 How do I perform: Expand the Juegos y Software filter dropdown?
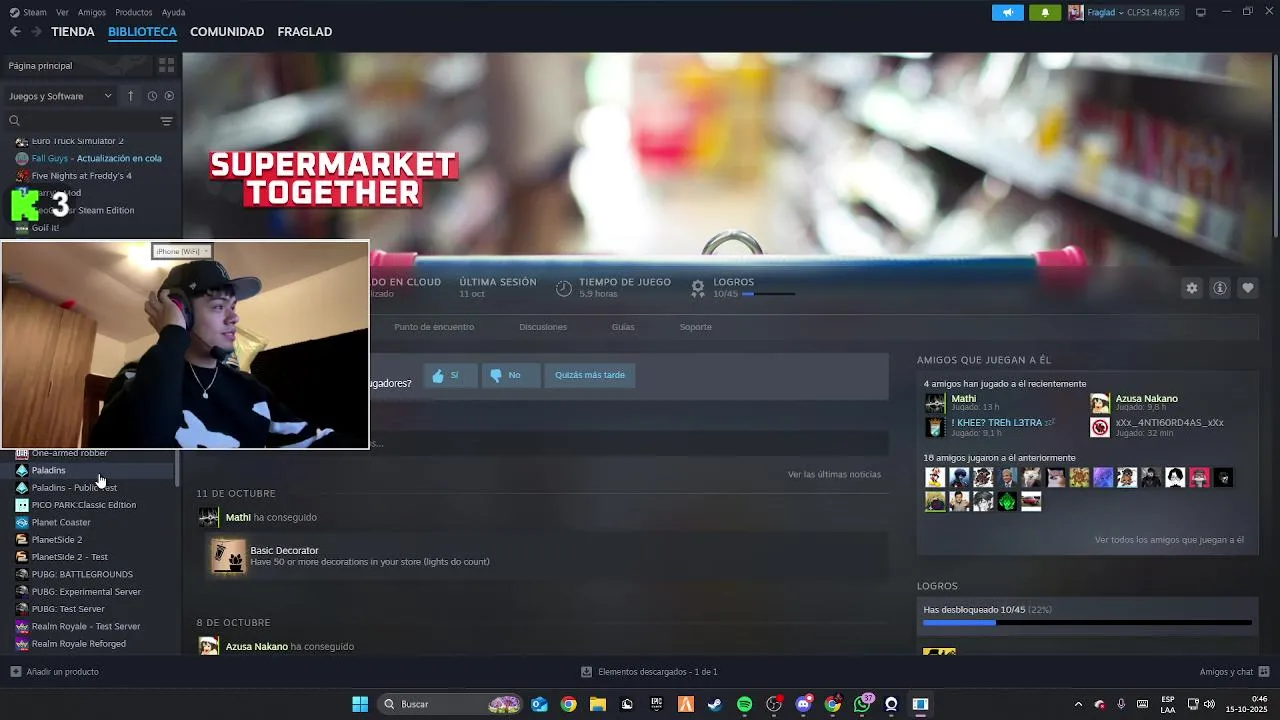(x=60, y=96)
